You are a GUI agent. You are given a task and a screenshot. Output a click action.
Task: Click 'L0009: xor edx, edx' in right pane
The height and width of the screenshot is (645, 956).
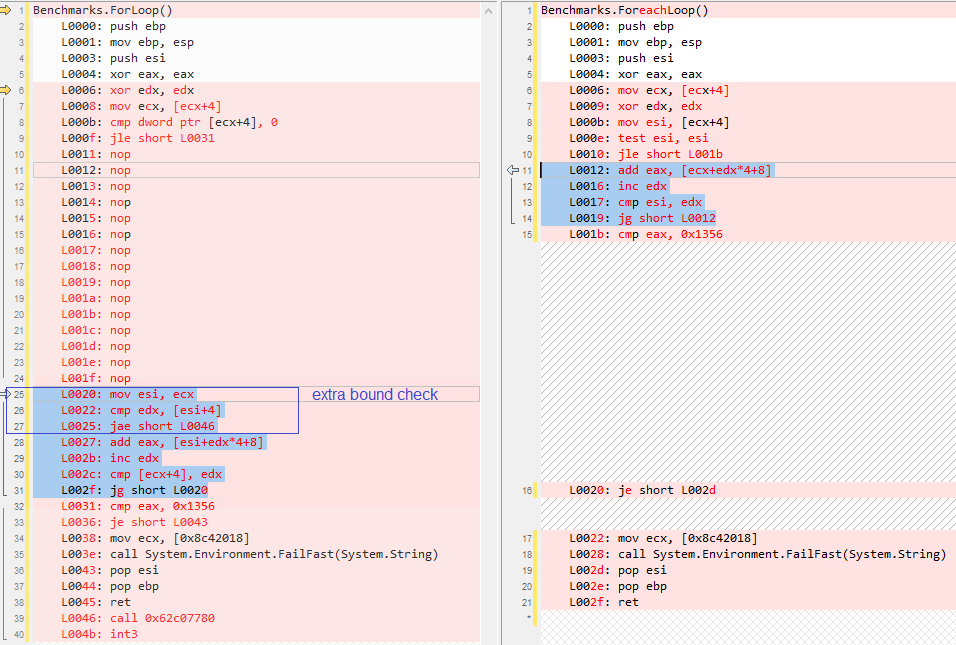click(x=635, y=106)
